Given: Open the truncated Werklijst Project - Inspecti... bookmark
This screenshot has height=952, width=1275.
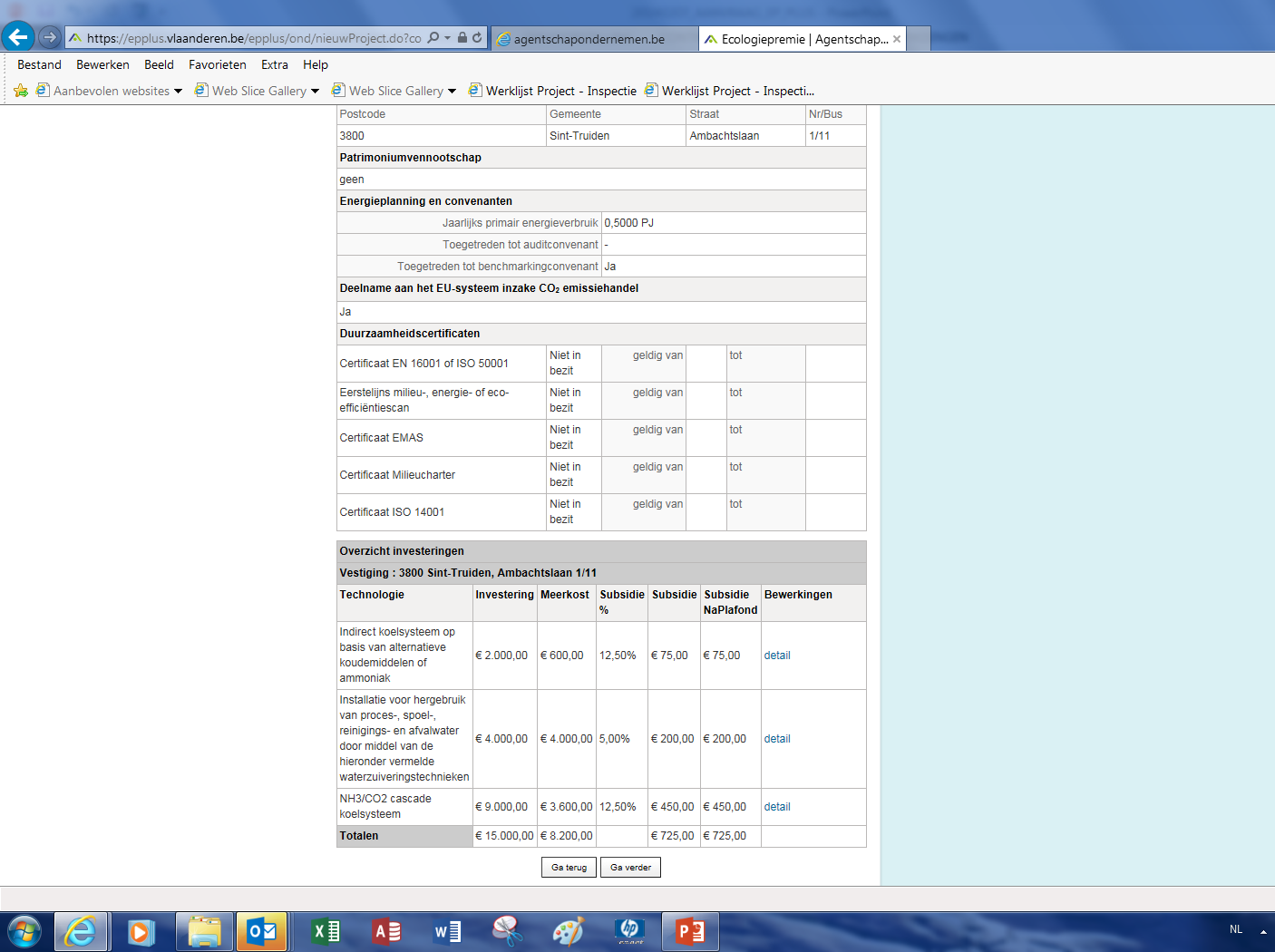Looking at the screenshot, I should coord(729,91).
